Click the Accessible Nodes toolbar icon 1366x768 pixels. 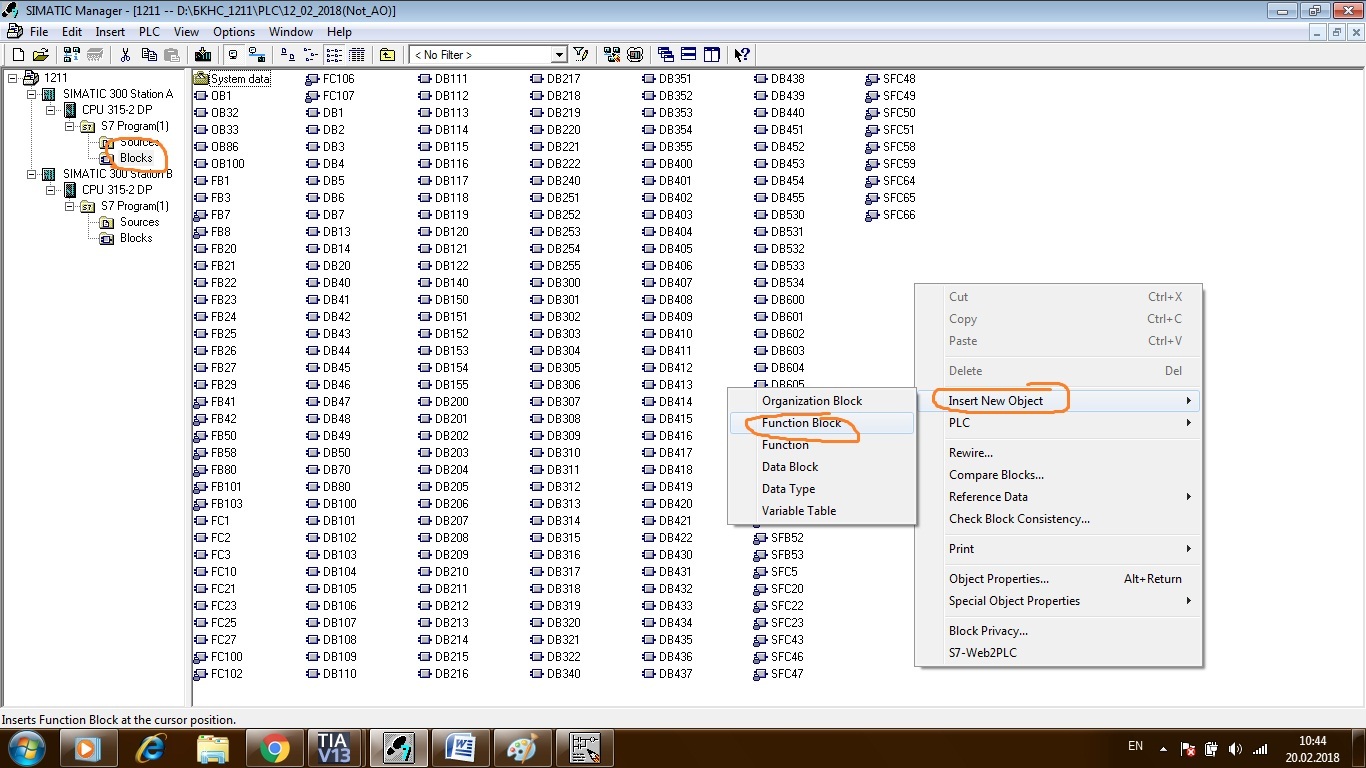pyautogui.click(x=71, y=55)
